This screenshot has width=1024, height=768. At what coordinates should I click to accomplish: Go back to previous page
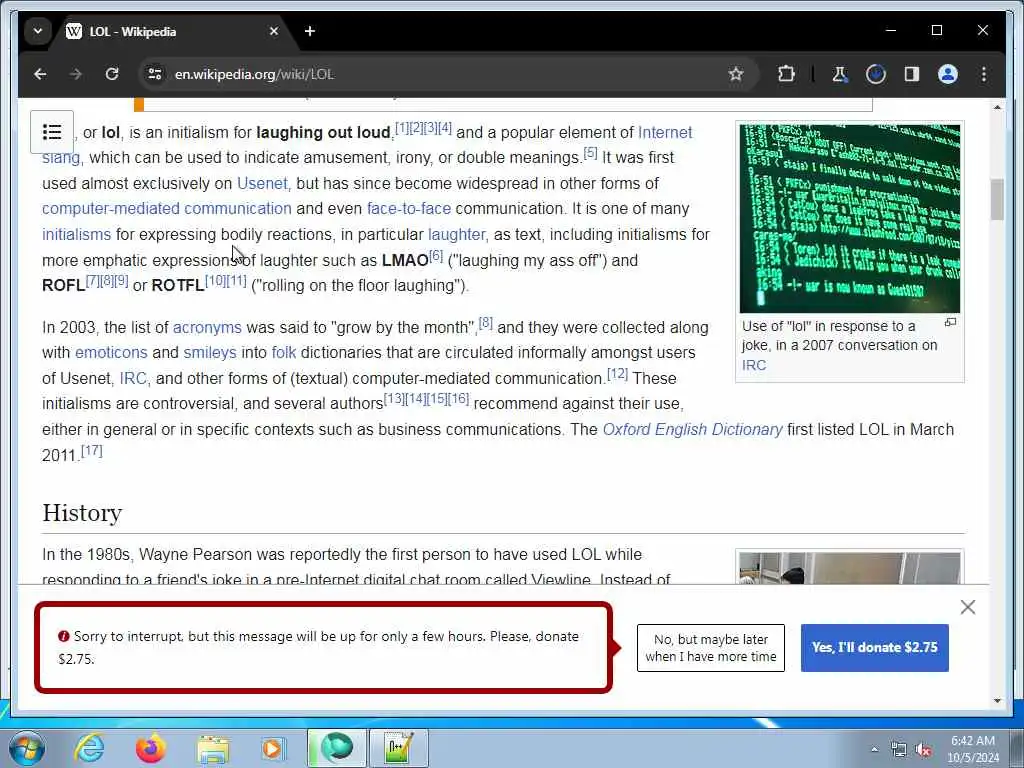click(40, 74)
